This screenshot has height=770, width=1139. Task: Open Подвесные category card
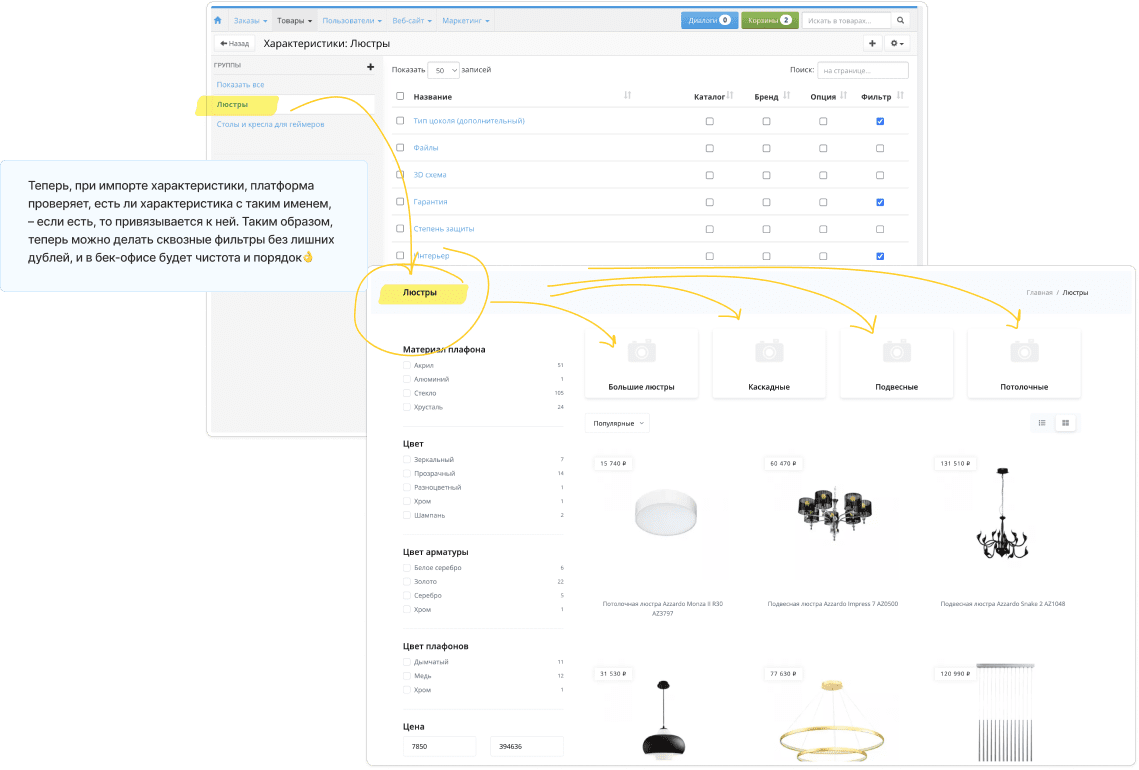(896, 364)
